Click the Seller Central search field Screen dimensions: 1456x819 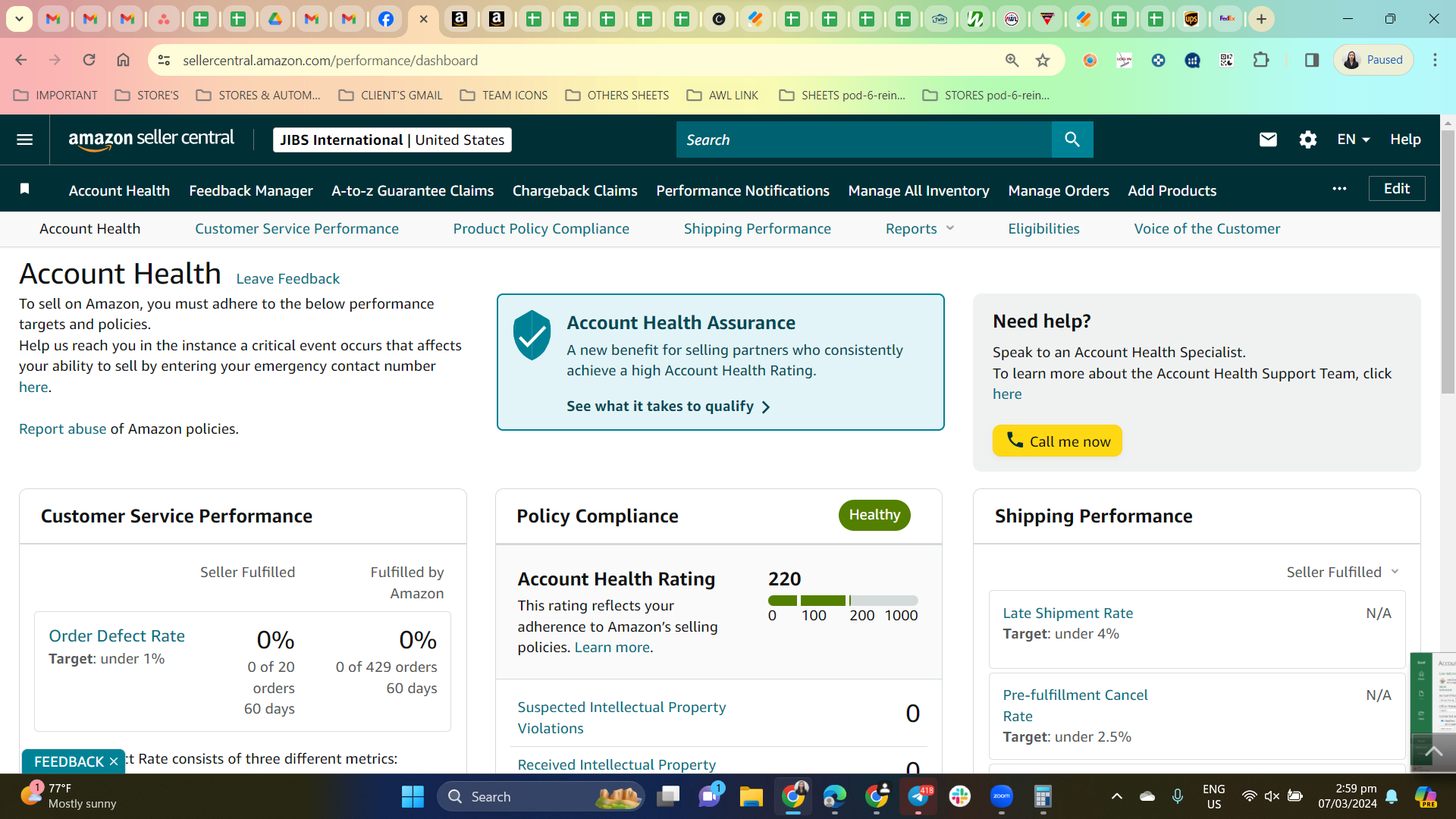(864, 140)
